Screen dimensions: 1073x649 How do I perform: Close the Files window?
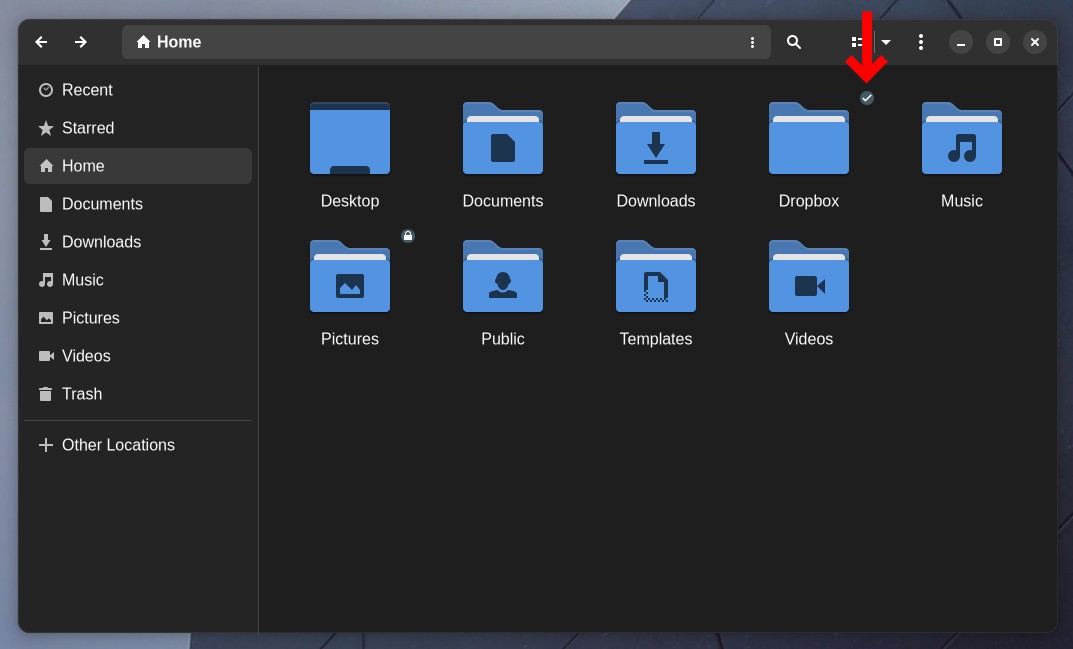[1035, 42]
